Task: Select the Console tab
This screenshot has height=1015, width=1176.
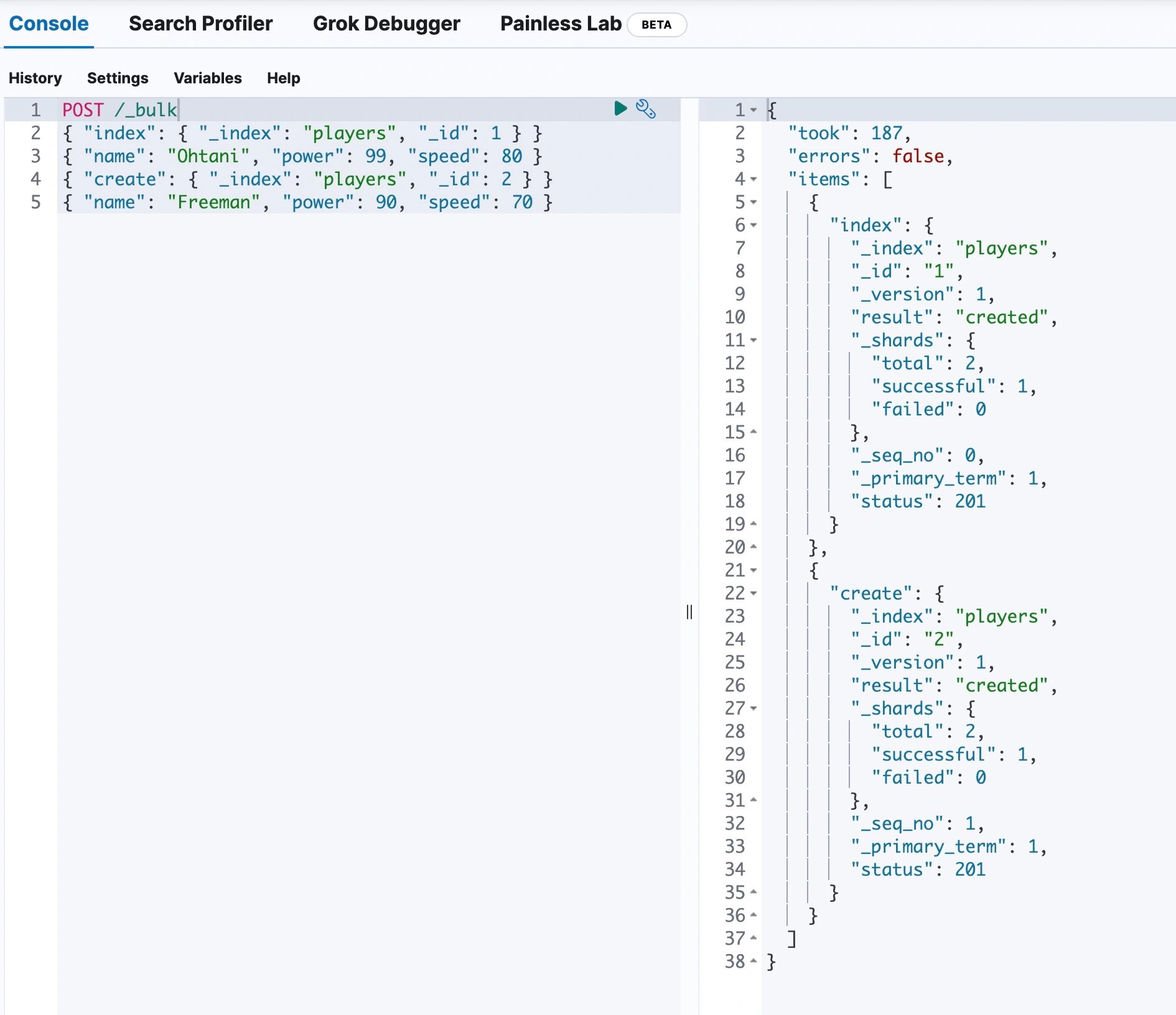Action: (48, 24)
